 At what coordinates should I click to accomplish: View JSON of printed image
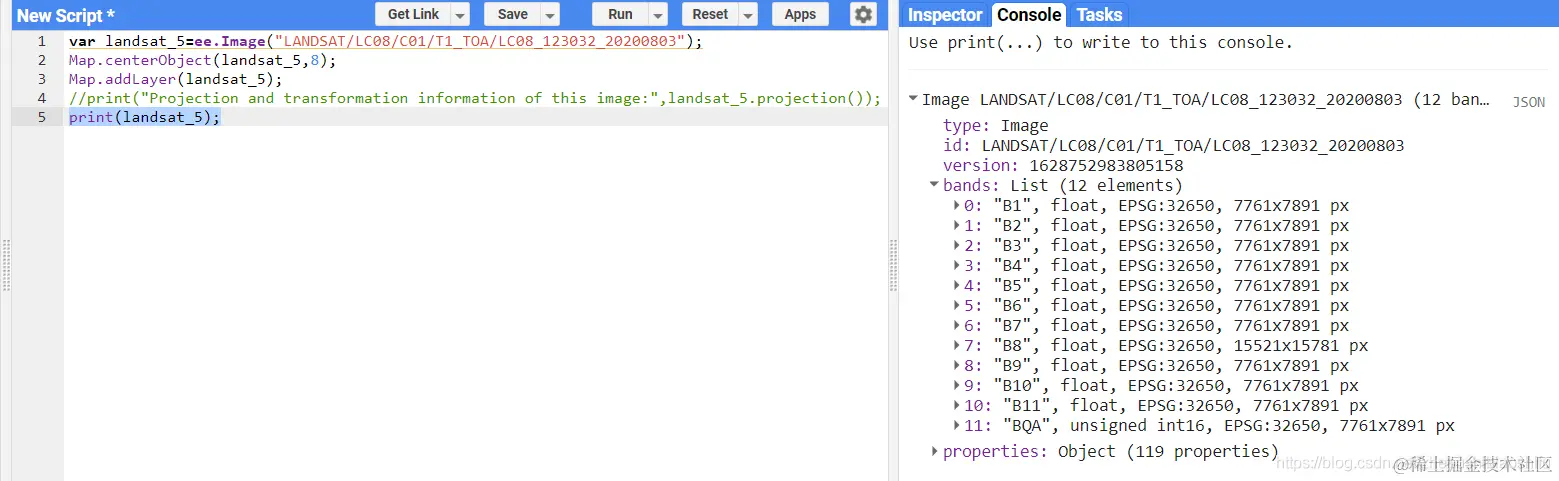[x=1528, y=102]
